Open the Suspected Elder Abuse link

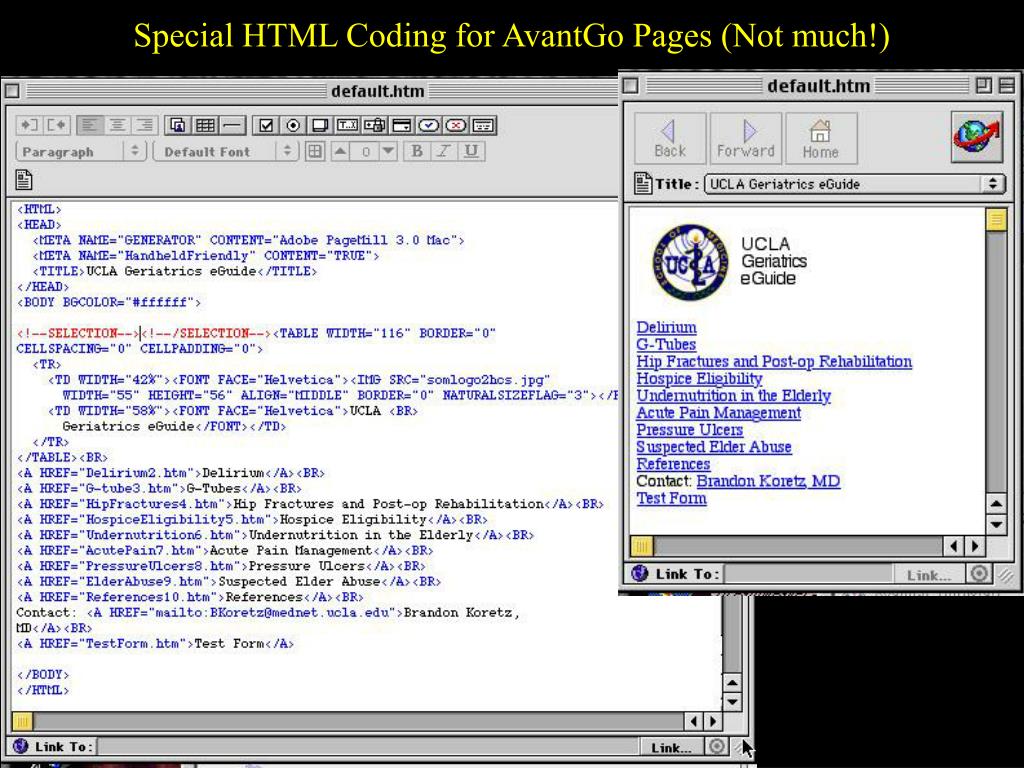click(714, 447)
